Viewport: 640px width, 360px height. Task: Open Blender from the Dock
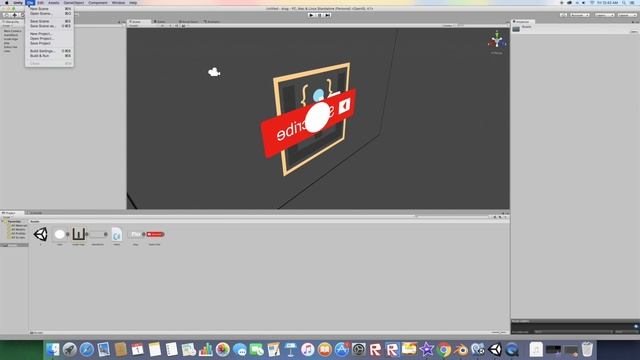click(x=461, y=349)
